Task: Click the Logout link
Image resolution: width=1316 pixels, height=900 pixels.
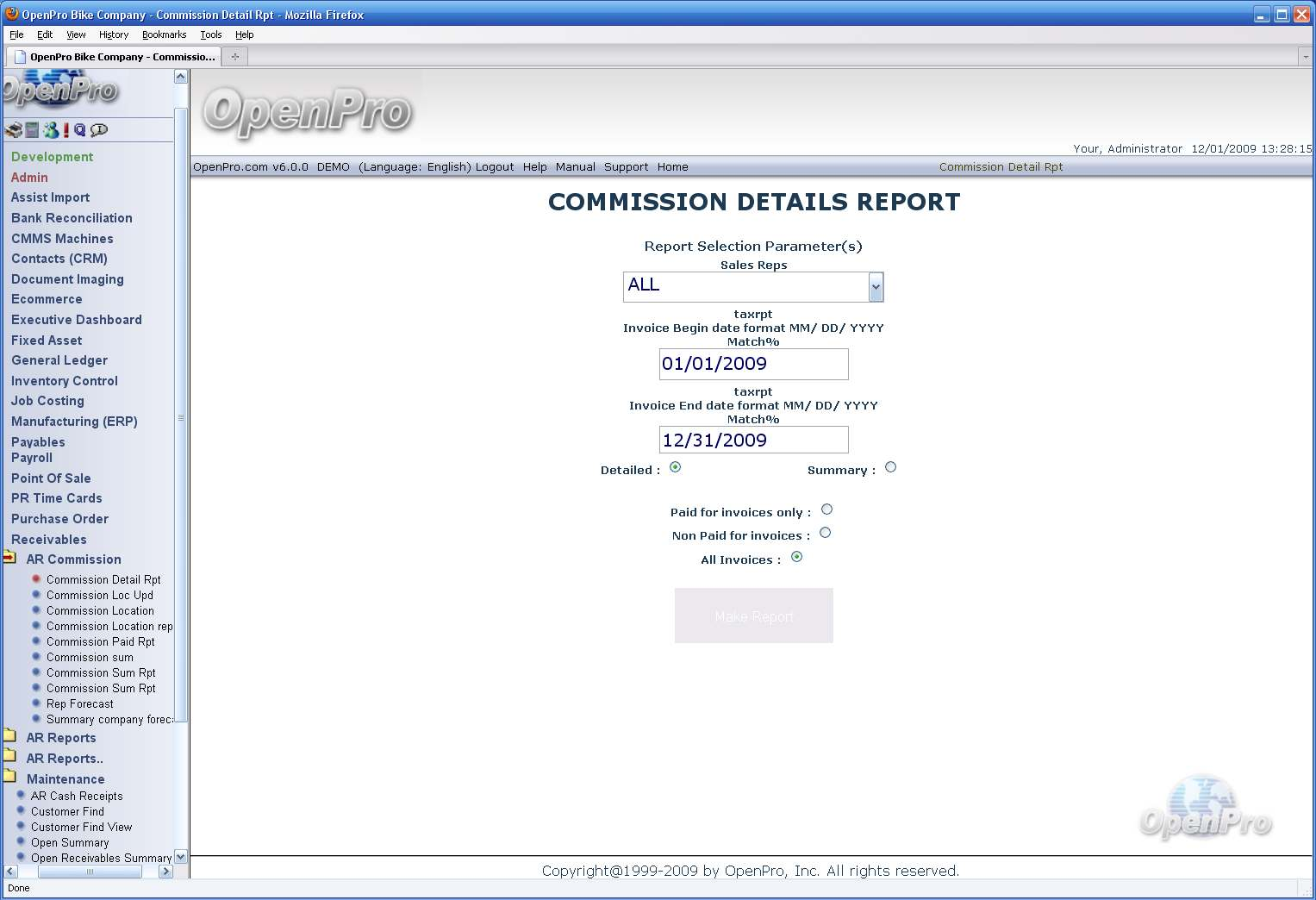Action: [x=494, y=167]
